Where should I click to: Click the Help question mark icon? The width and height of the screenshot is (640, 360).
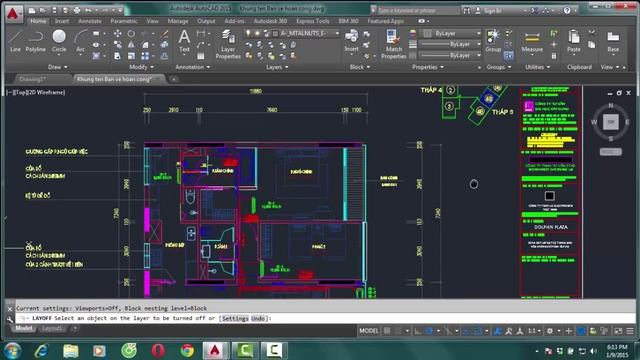click(x=567, y=11)
